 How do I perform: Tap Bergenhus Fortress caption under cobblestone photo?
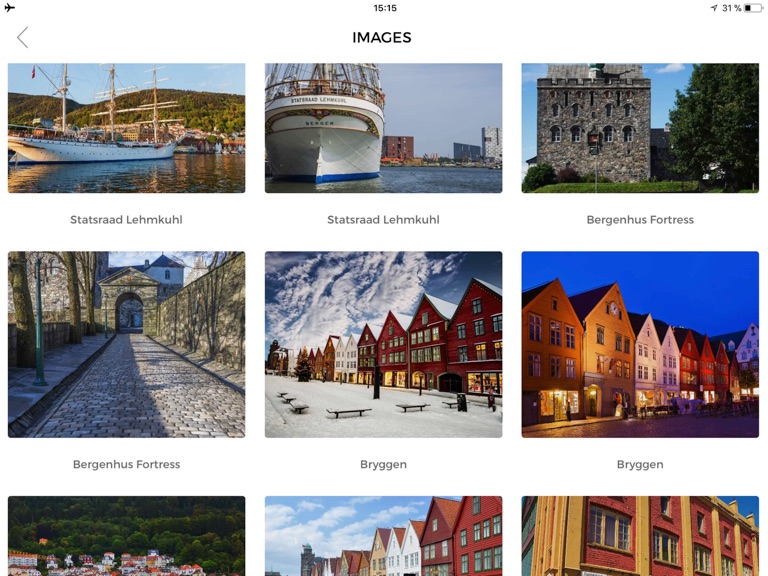click(x=126, y=464)
